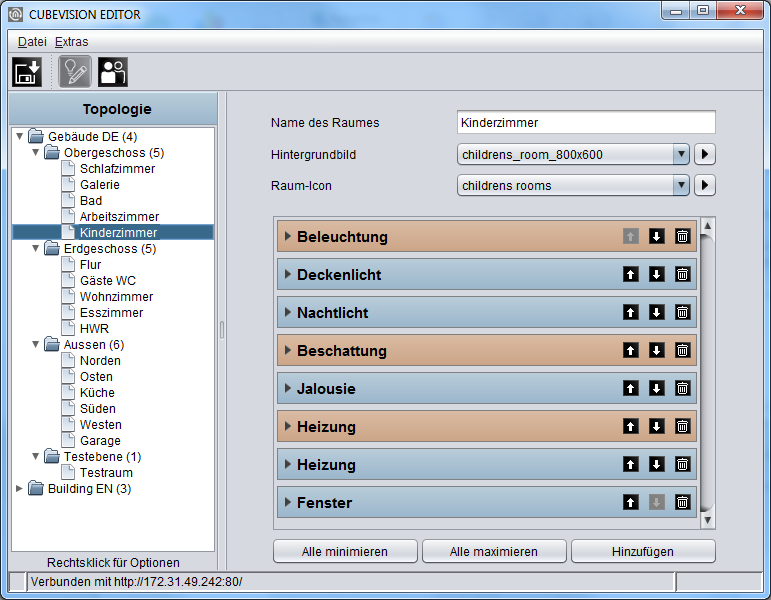Click the save/download project toolbar icon
The height and width of the screenshot is (600, 771).
pos(27,72)
